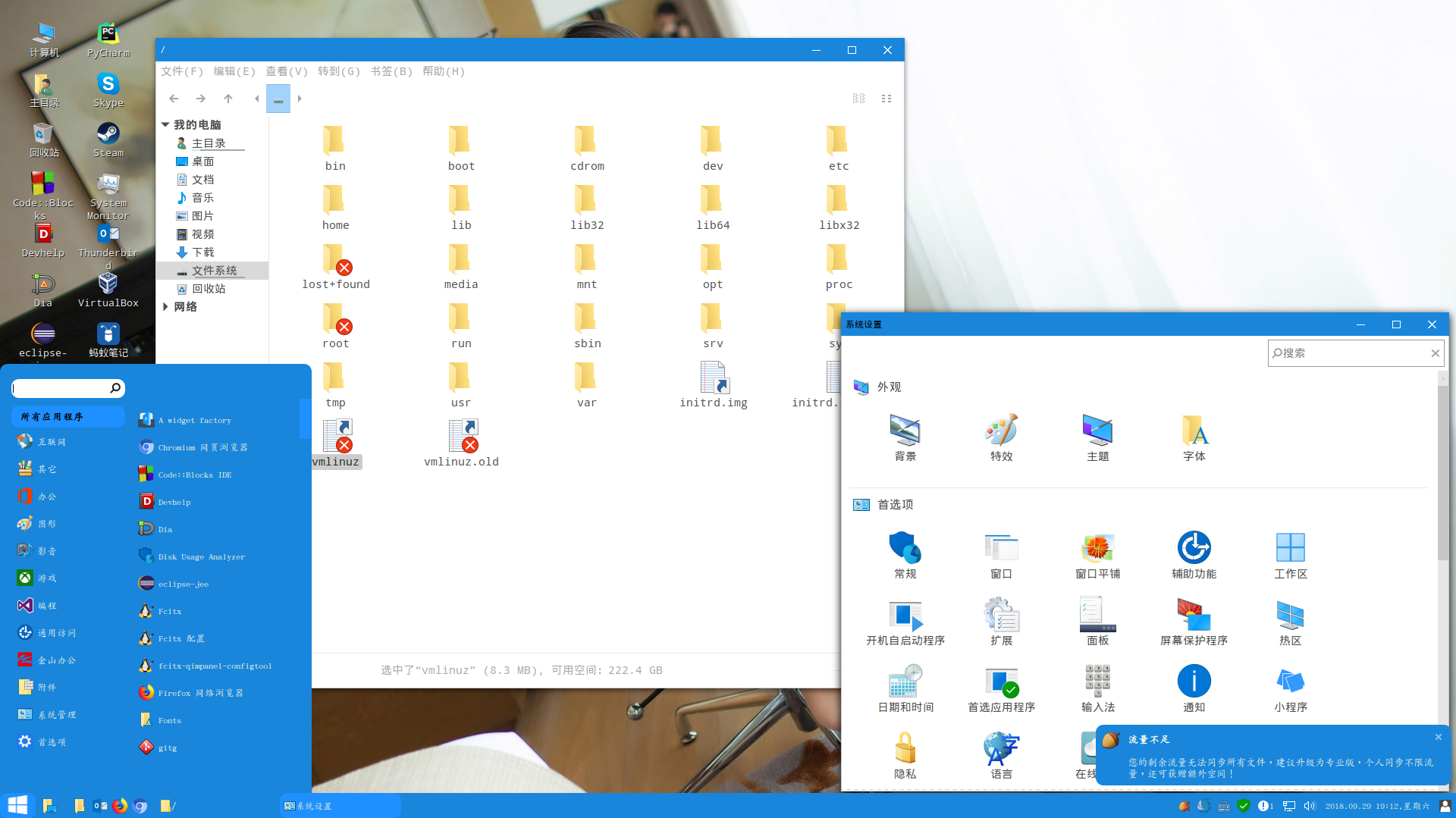The width and height of the screenshot is (1456, 818).
Task: Open the 书签(B) menu
Action: point(391,71)
